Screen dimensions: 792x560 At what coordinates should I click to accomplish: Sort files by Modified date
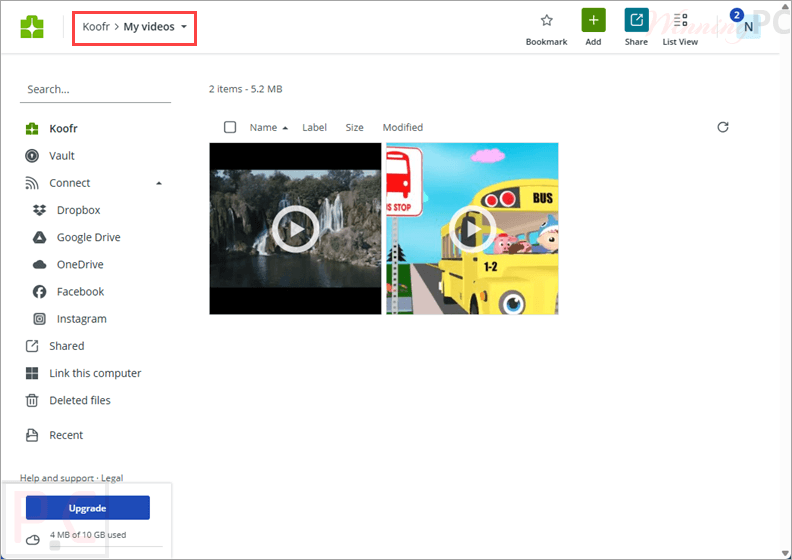tap(403, 127)
